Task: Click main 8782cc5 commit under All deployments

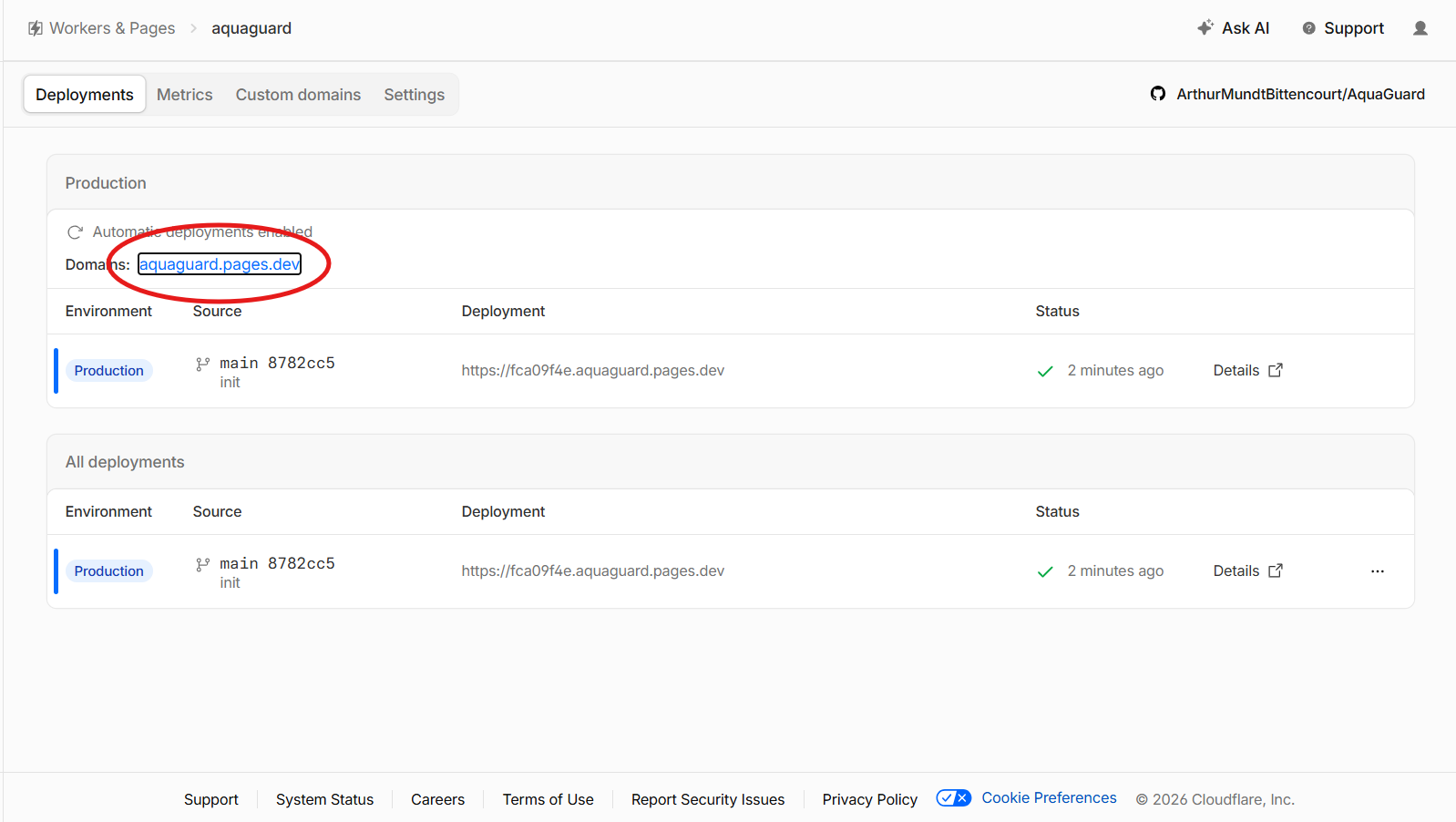Action: [277, 563]
